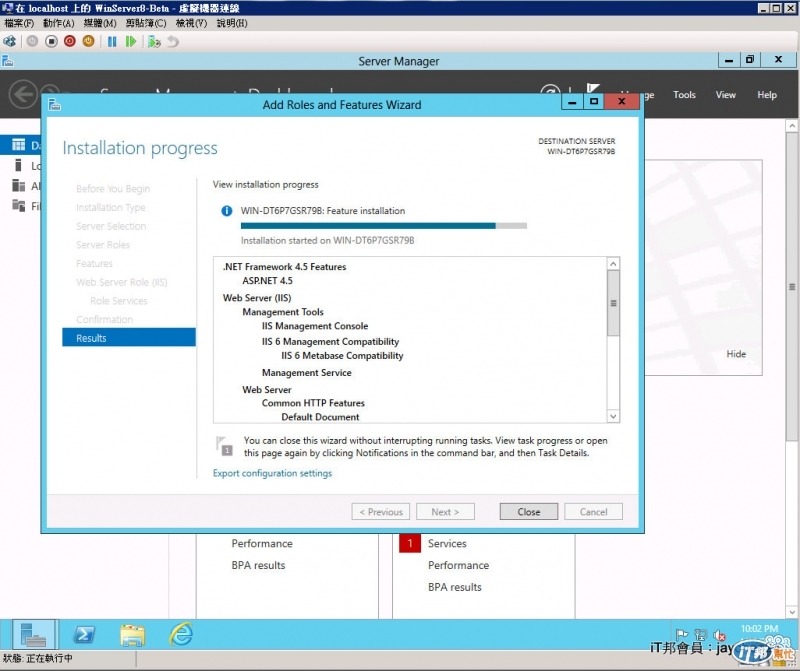
Task: Open Server Manager Tools menu
Action: 684,95
